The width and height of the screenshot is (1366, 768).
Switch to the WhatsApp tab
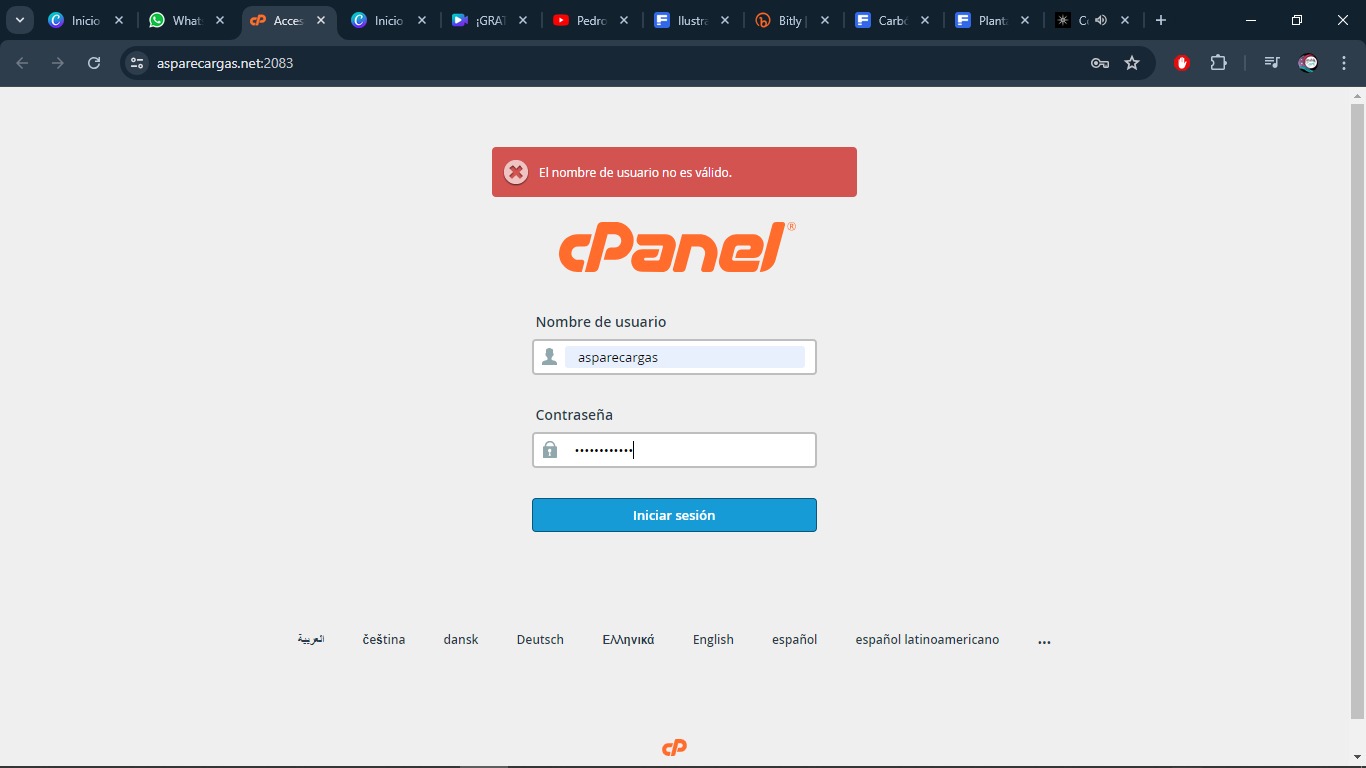(x=186, y=20)
